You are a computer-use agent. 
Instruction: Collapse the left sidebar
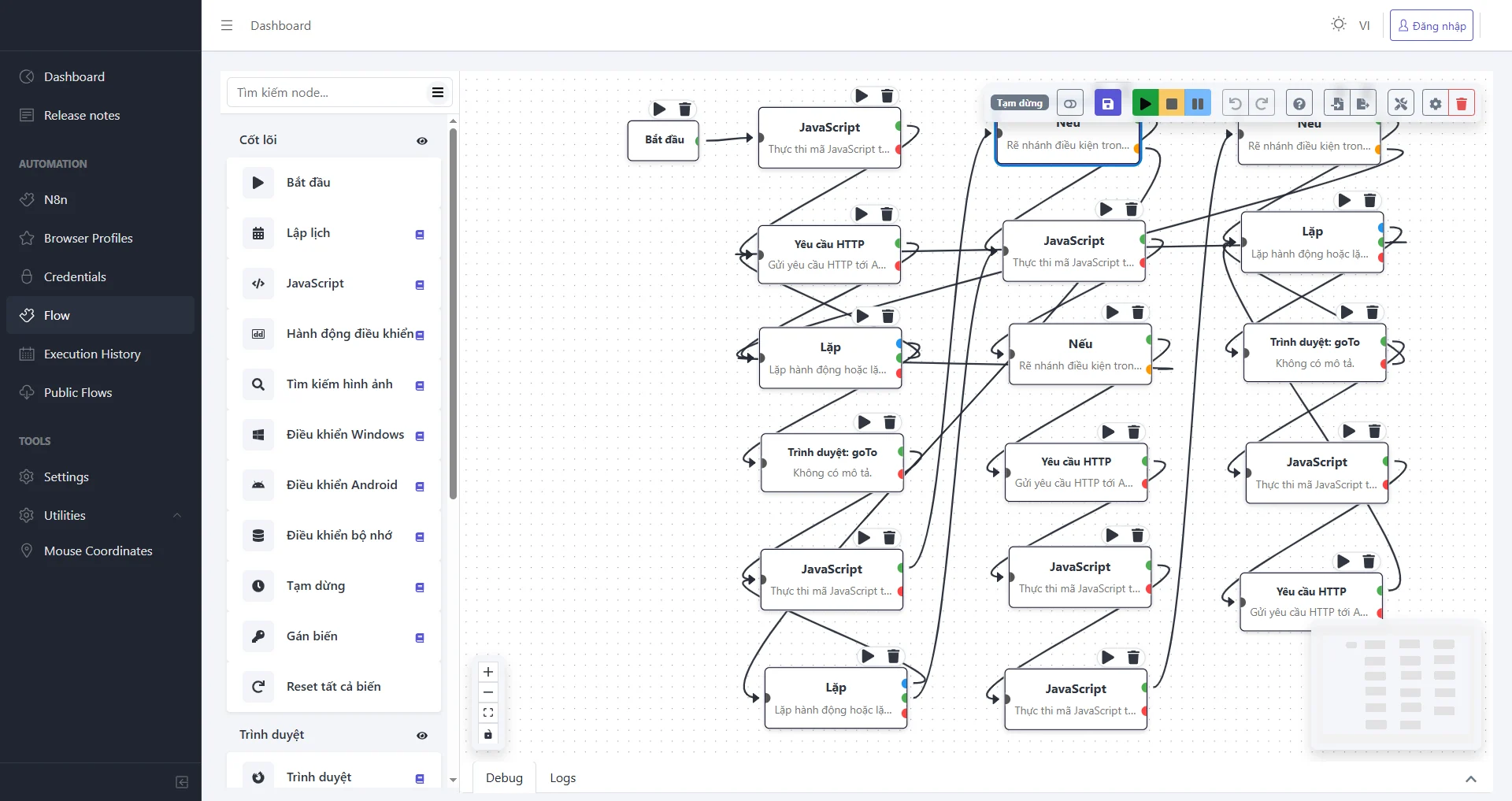coord(182,782)
